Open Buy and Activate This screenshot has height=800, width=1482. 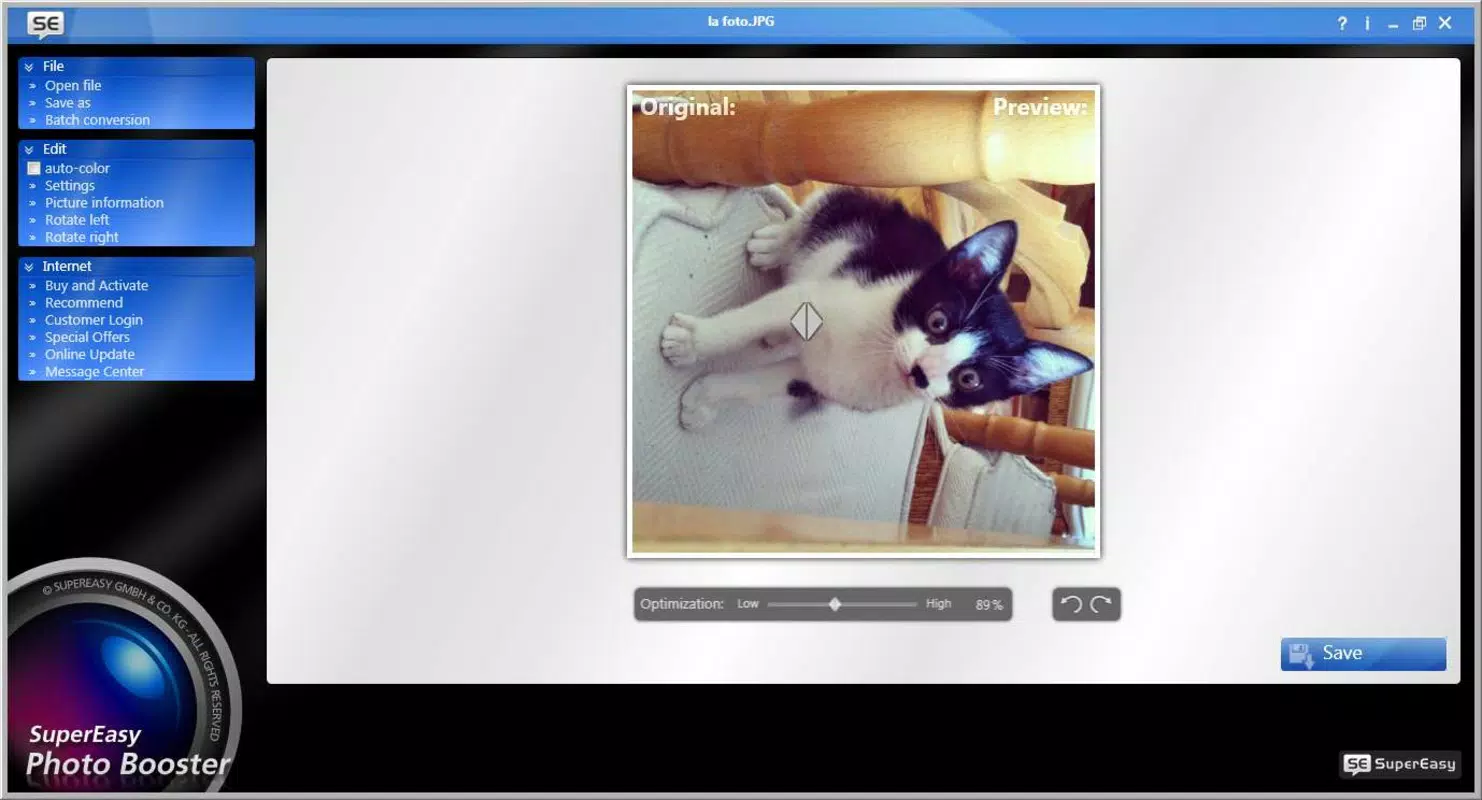click(96, 286)
